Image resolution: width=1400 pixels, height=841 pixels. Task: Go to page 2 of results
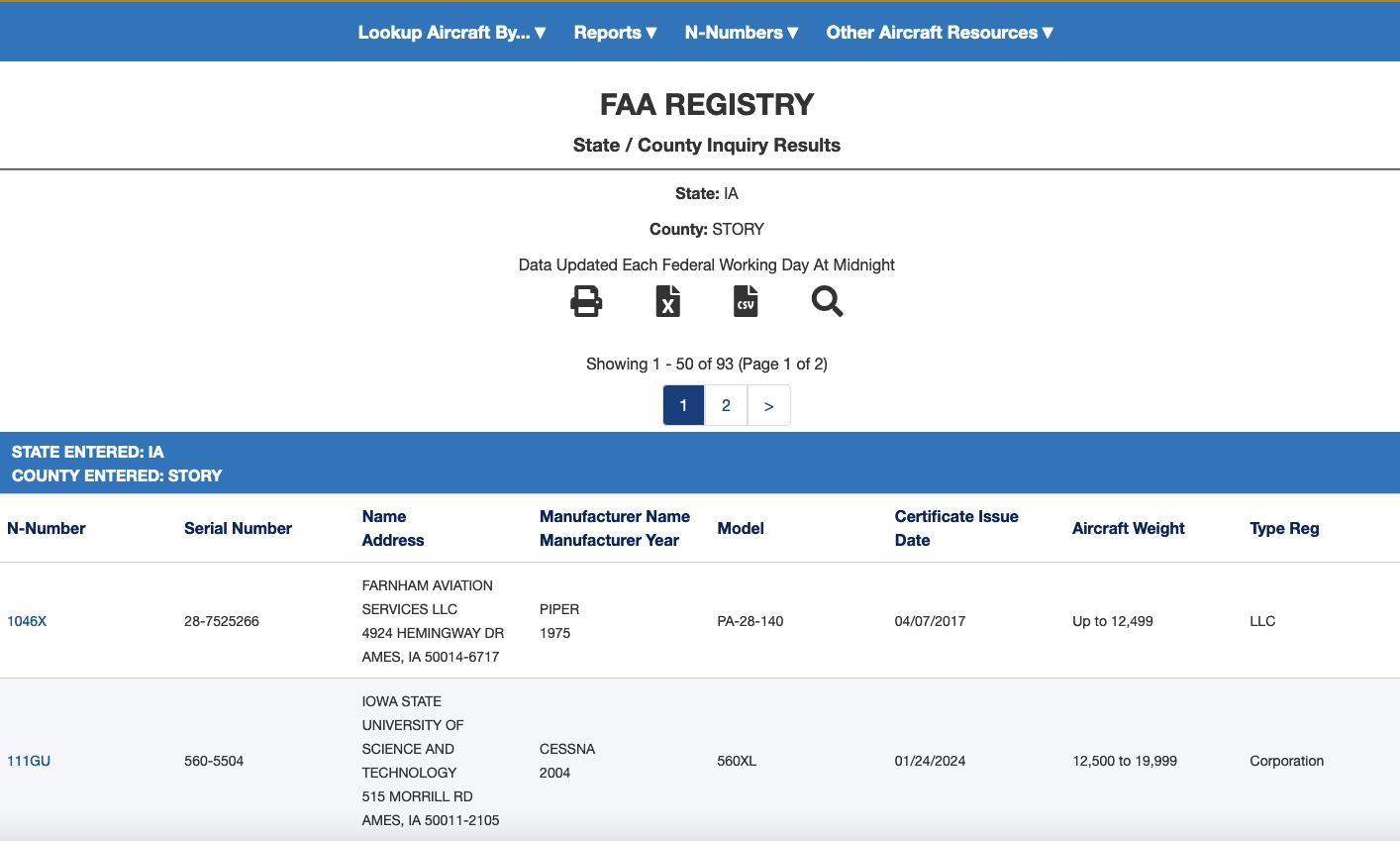[x=726, y=405]
